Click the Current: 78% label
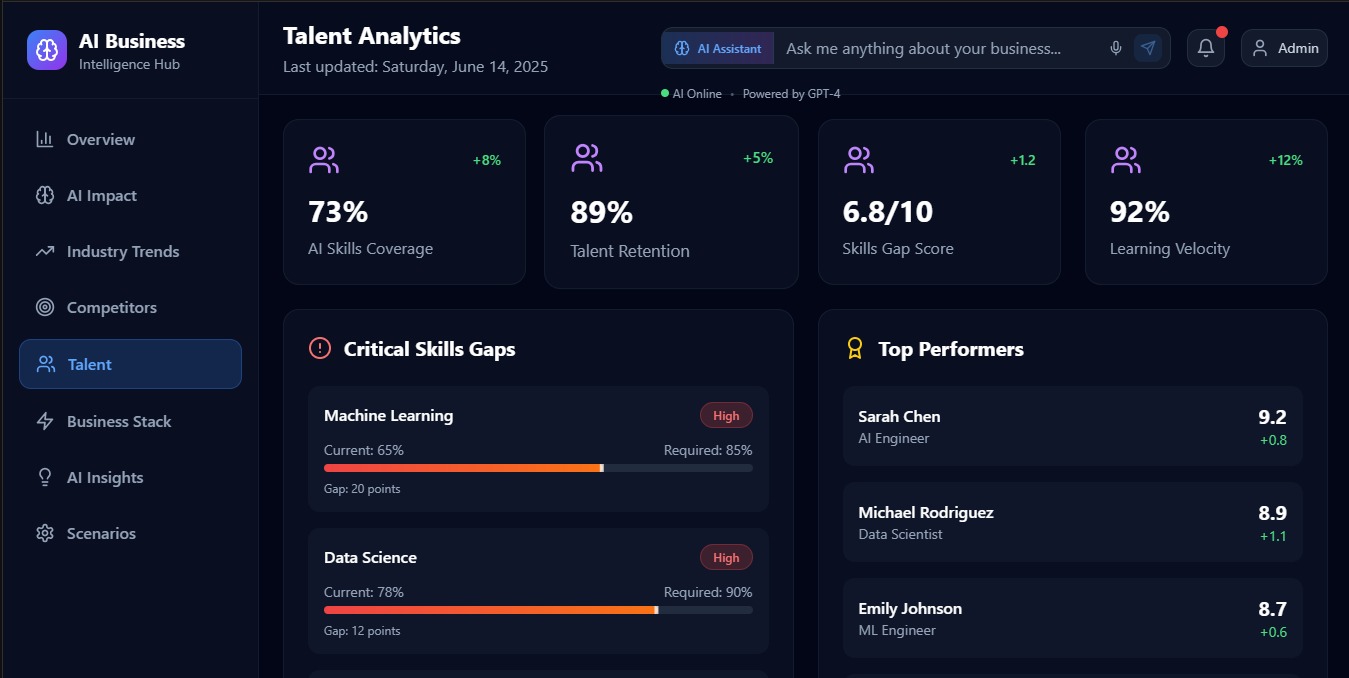1349x678 pixels. (x=364, y=592)
